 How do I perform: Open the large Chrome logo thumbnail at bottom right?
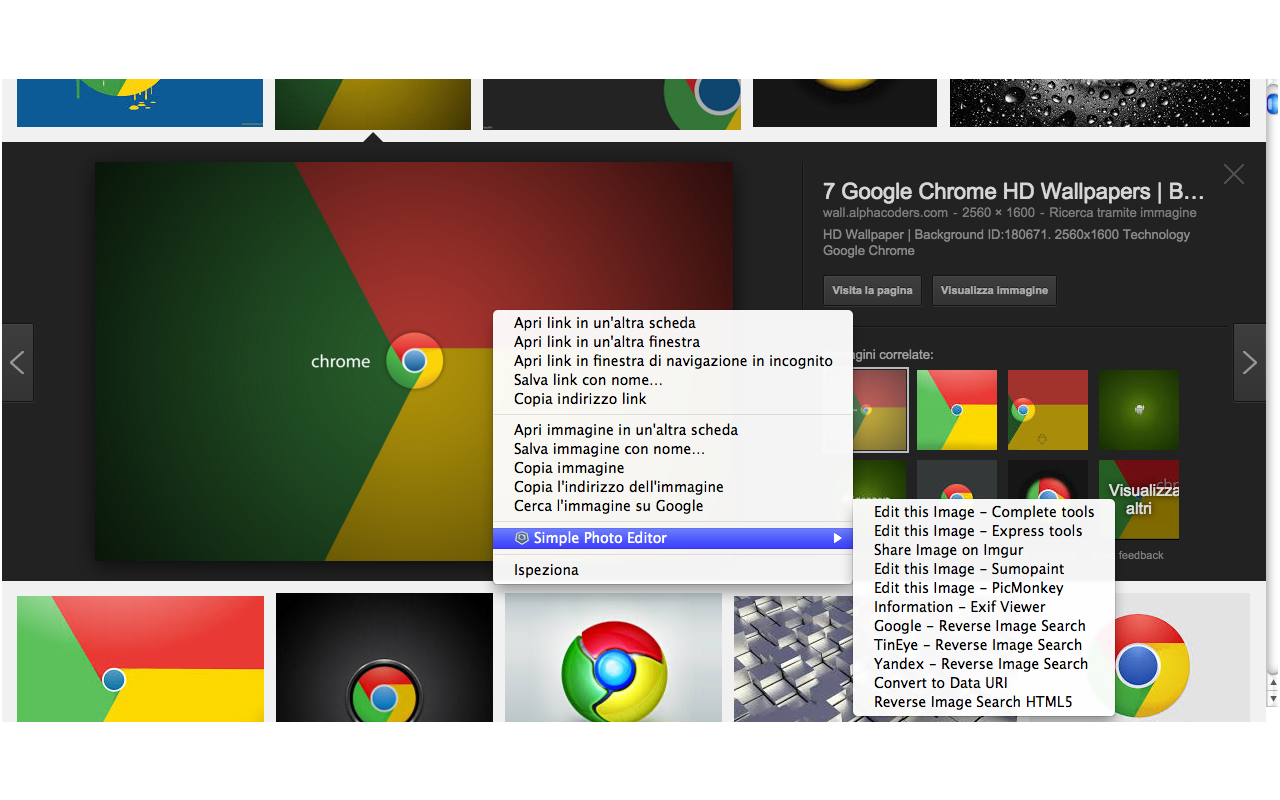[x=1182, y=658]
